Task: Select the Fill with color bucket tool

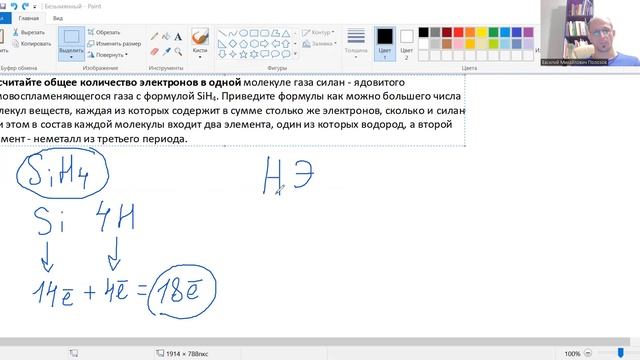Action: tap(166, 37)
